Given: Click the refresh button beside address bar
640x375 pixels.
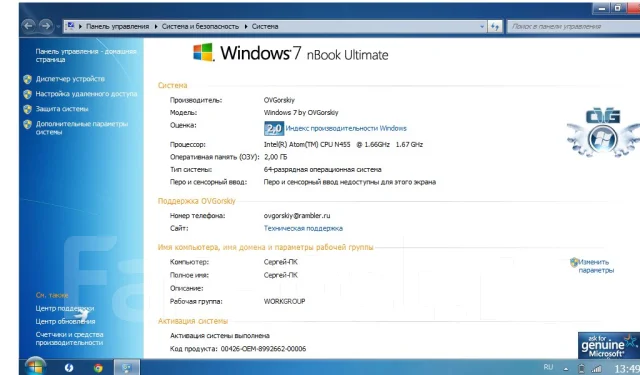Looking at the screenshot, I should 495,27.
